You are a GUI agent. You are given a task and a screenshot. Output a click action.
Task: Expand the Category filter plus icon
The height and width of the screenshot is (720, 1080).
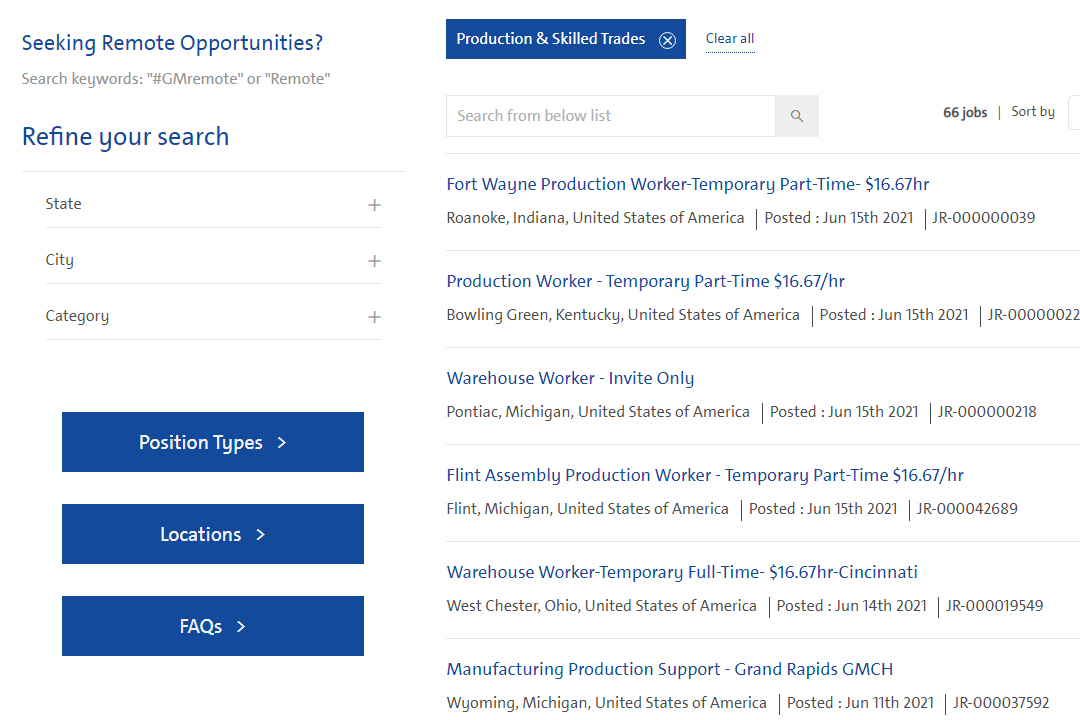tap(374, 317)
